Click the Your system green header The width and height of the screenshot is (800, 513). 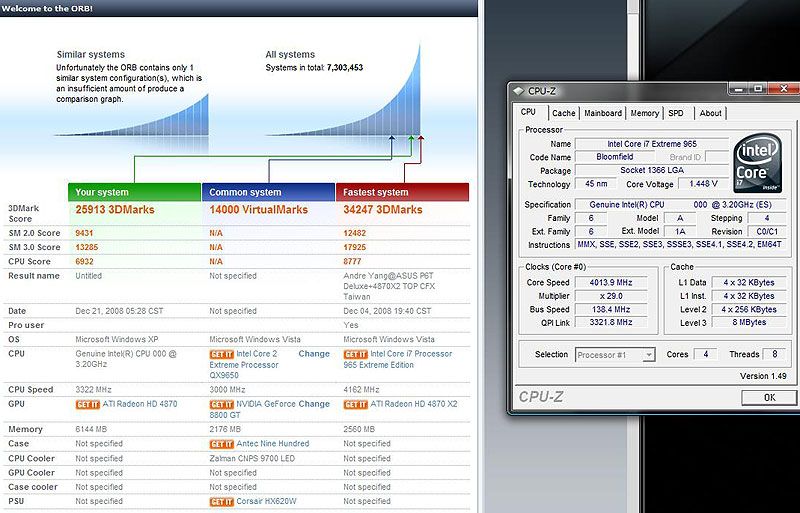tap(134, 192)
